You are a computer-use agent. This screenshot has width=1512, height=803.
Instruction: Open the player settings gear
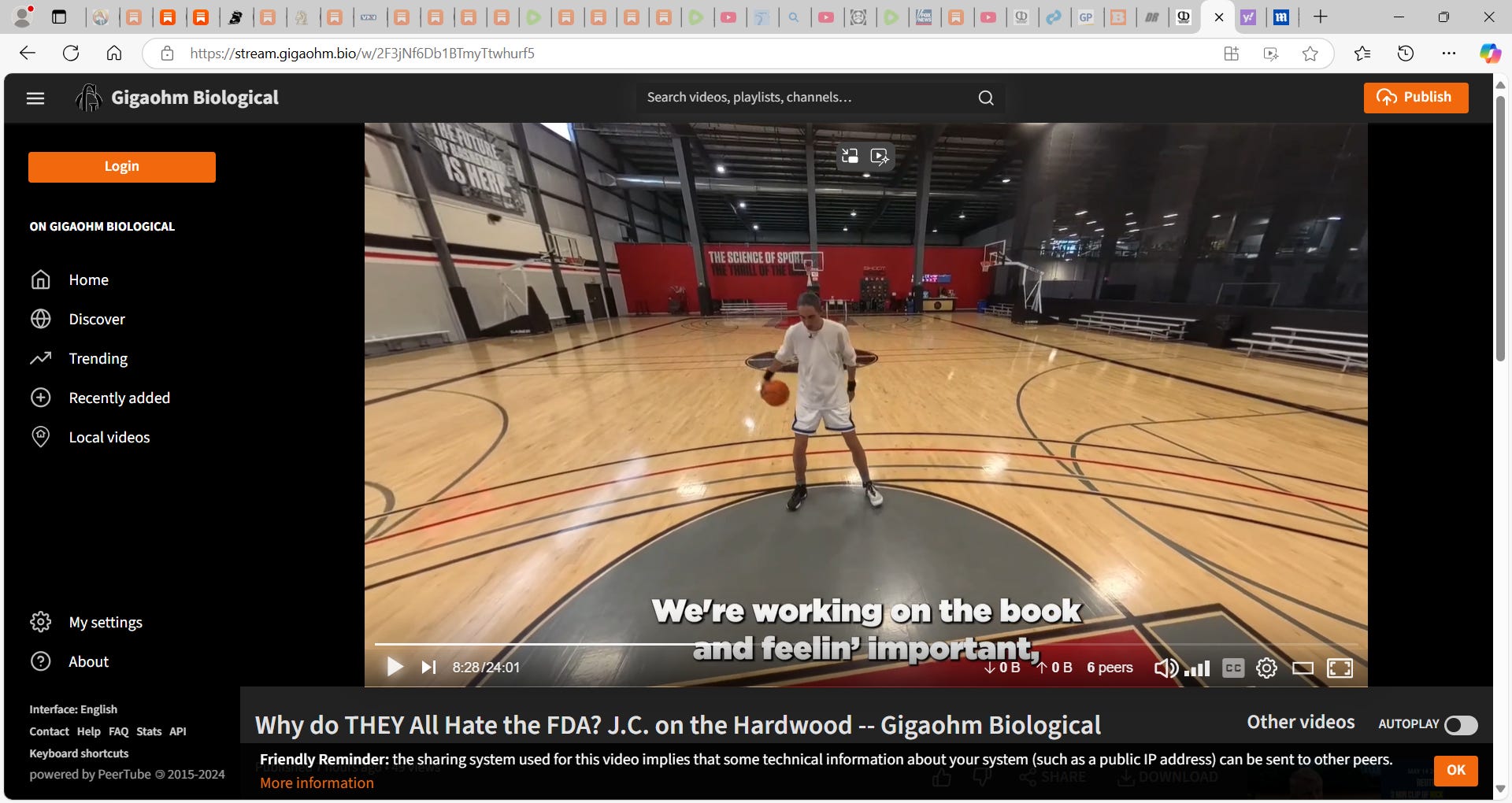click(1266, 668)
